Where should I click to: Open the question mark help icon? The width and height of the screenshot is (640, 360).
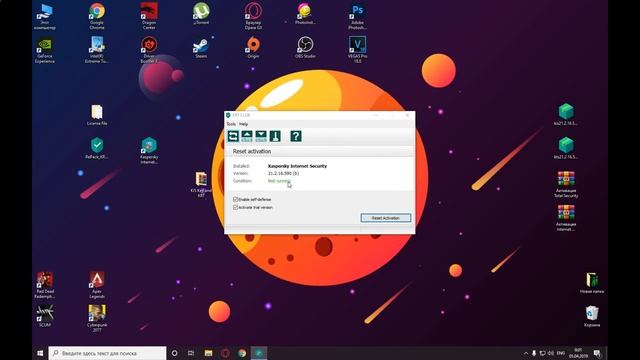(296, 136)
